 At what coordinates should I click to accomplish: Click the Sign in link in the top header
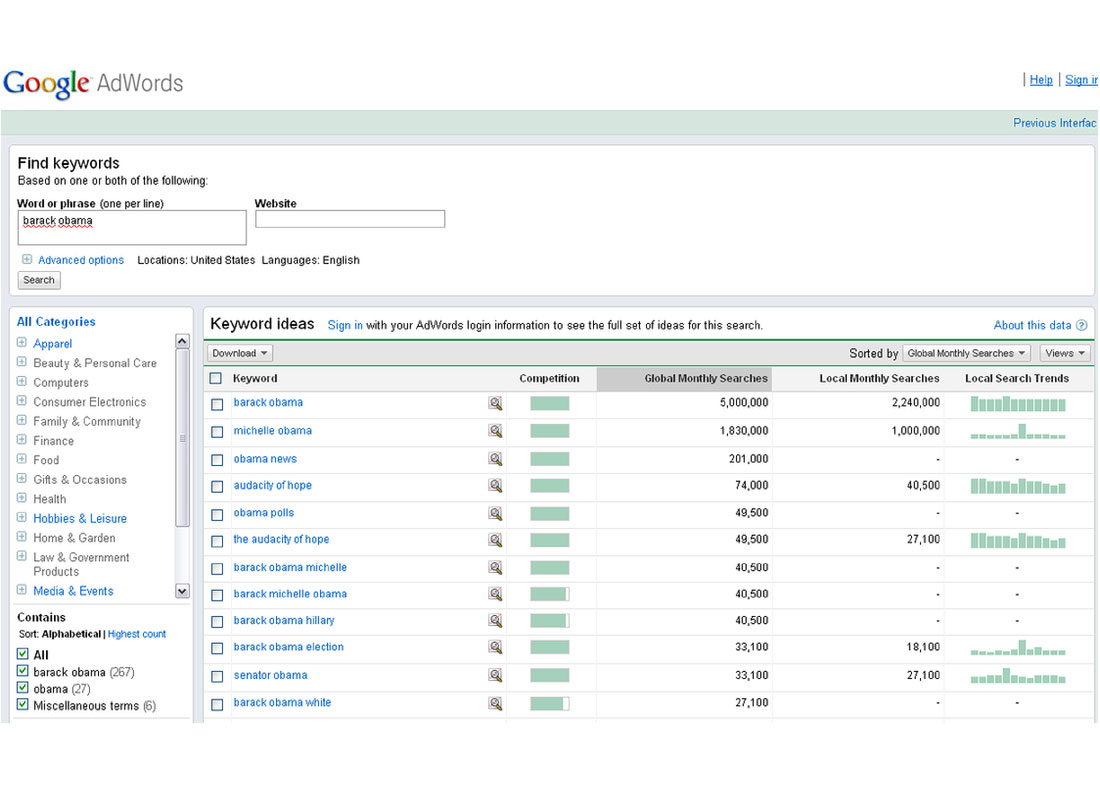pos(1081,80)
